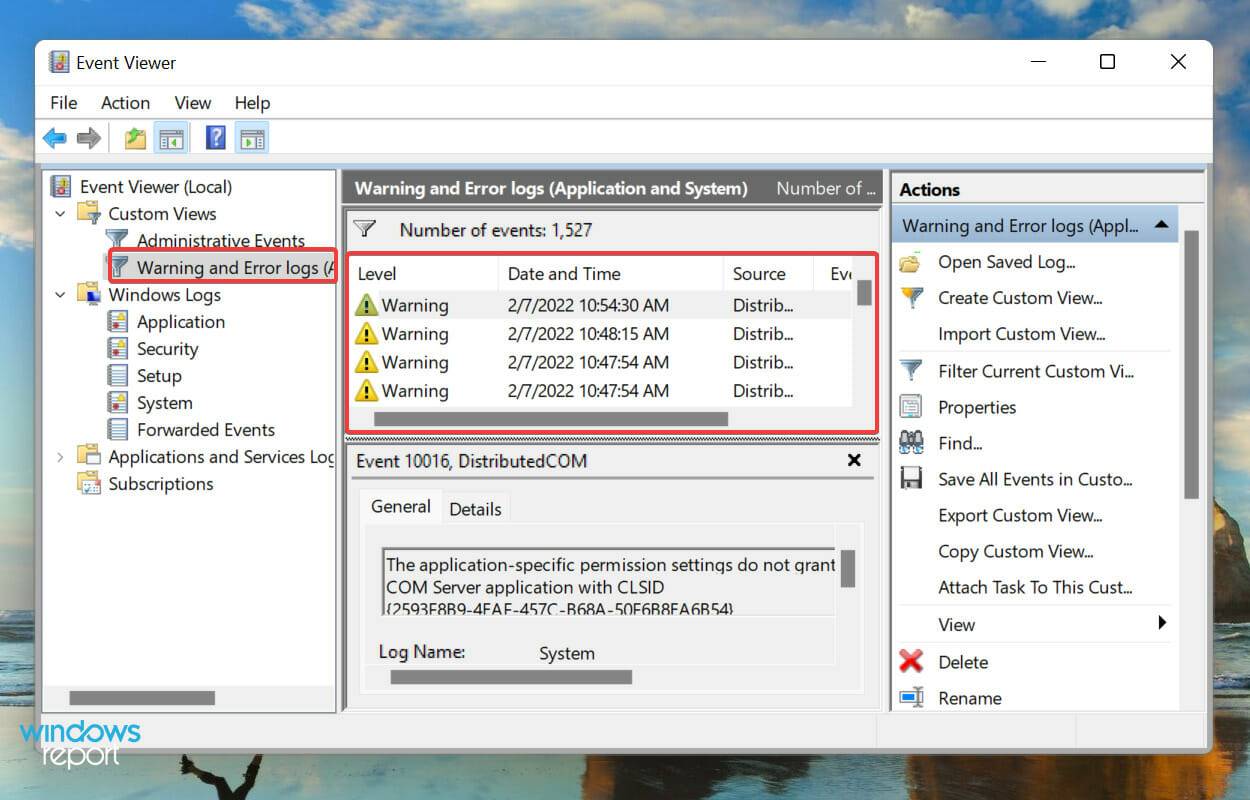The image size is (1250, 800).
Task: Switch to the Details tab
Action: tap(475, 509)
